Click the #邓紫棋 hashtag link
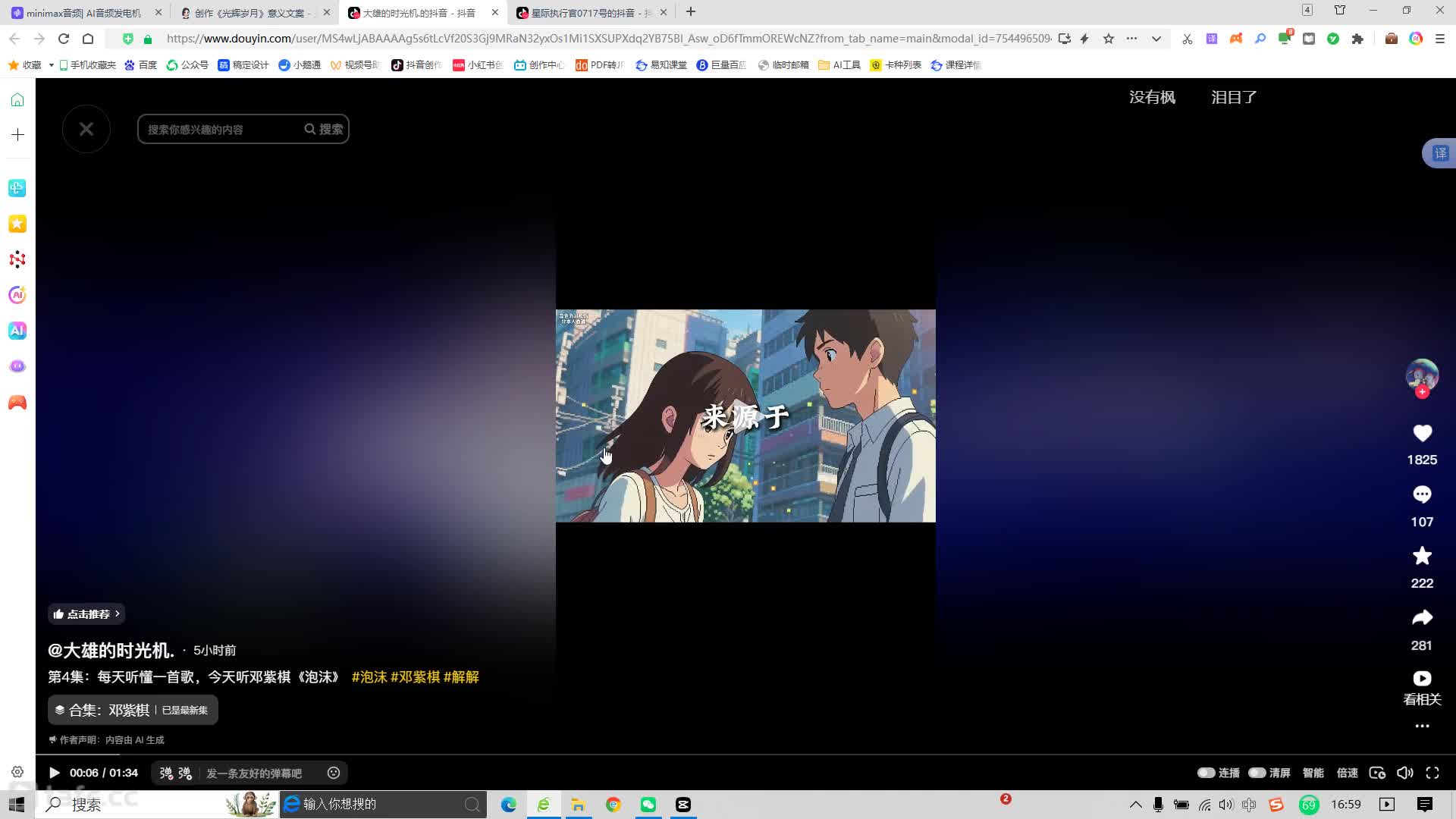This screenshot has height=819, width=1456. click(415, 676)
